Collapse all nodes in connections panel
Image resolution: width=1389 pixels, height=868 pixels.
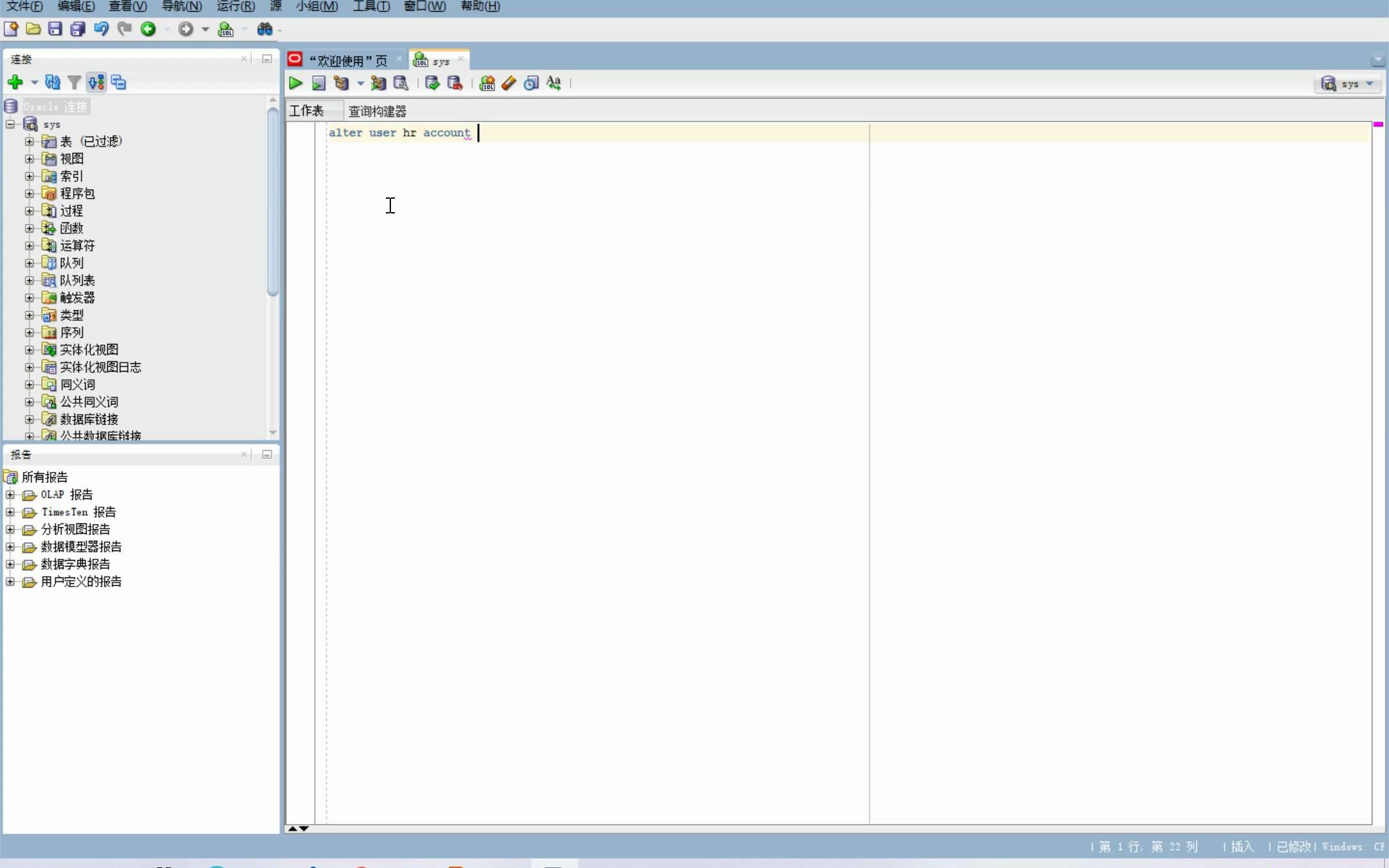118,82
